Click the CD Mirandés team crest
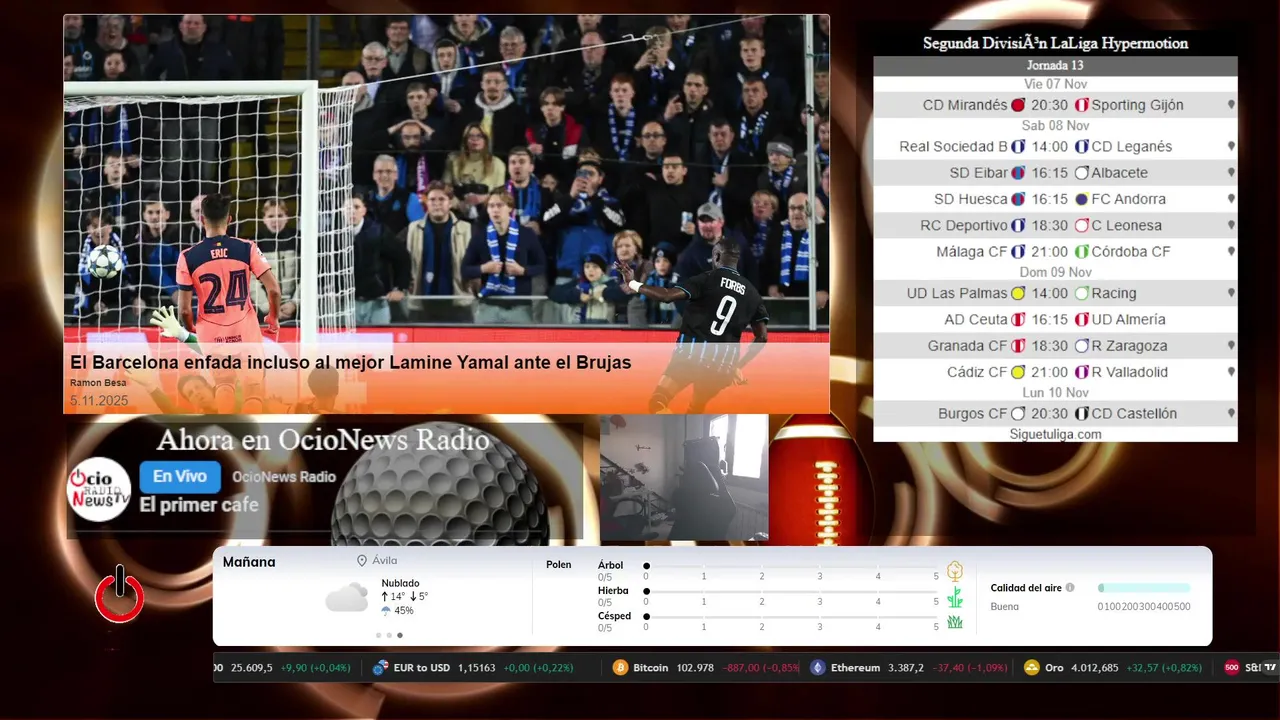1280x720 pixels. pos(1018,105)
